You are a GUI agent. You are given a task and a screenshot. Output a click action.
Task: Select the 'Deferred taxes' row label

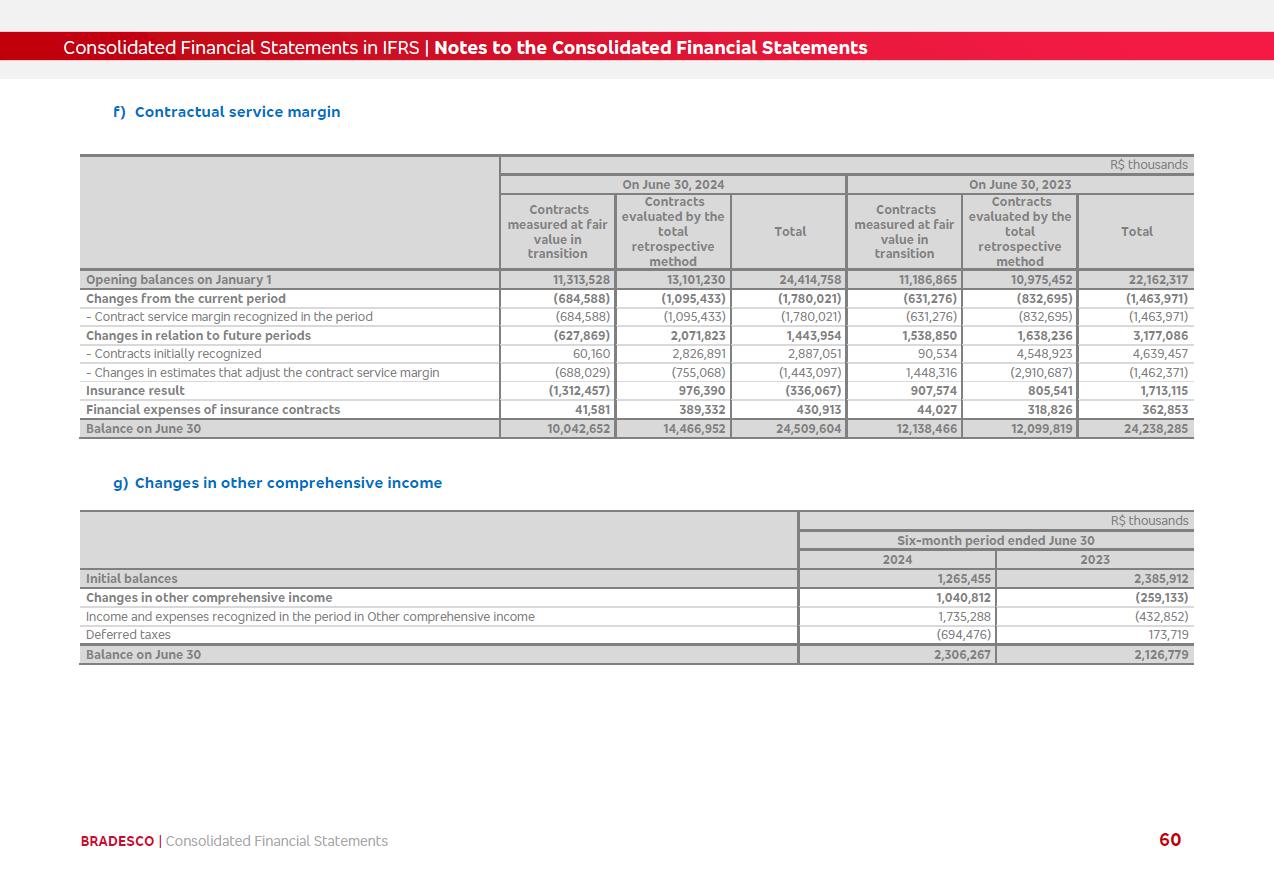(x=128, y=635)
